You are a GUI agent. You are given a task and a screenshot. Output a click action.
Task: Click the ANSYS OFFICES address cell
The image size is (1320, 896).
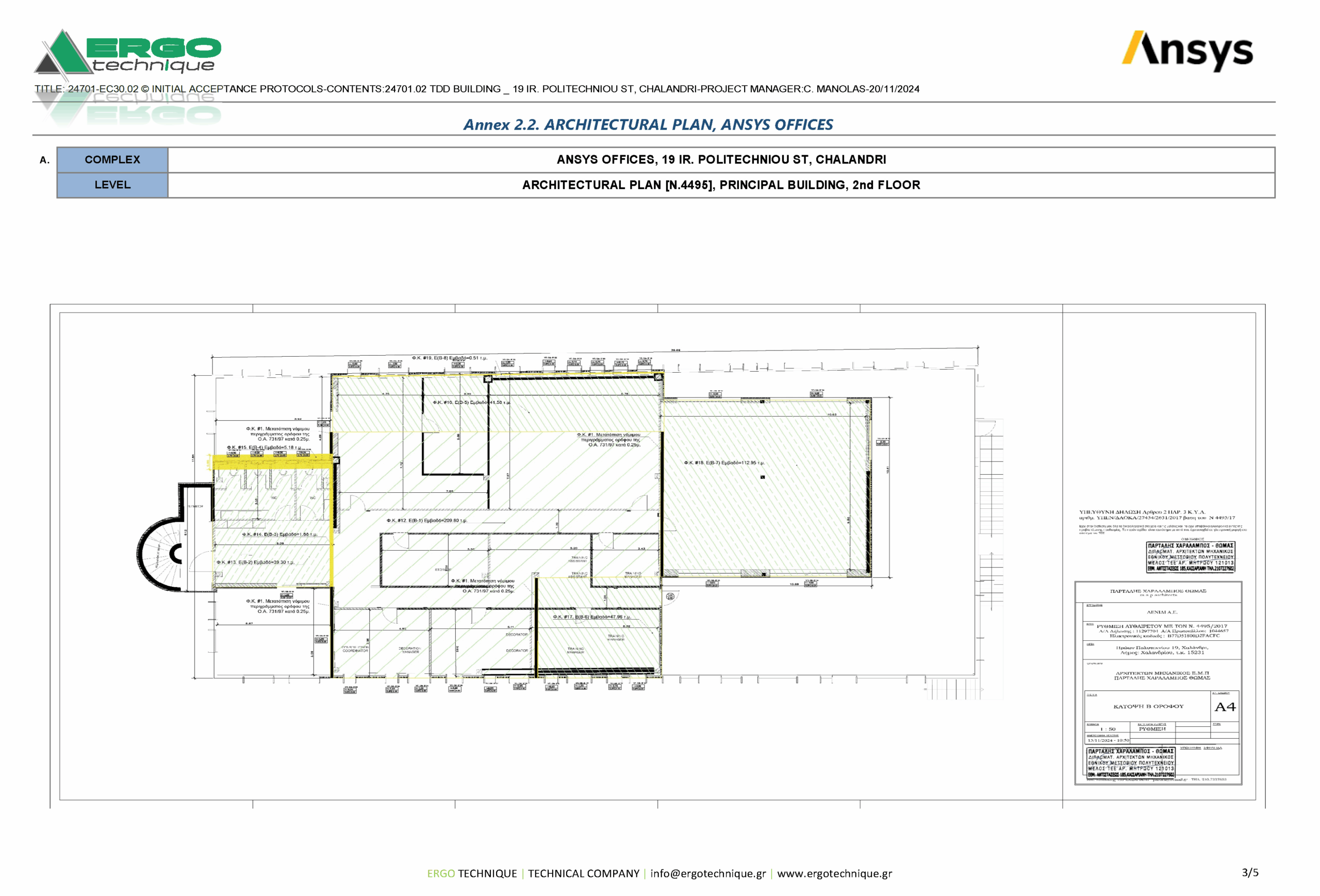(x=721, y=159)
